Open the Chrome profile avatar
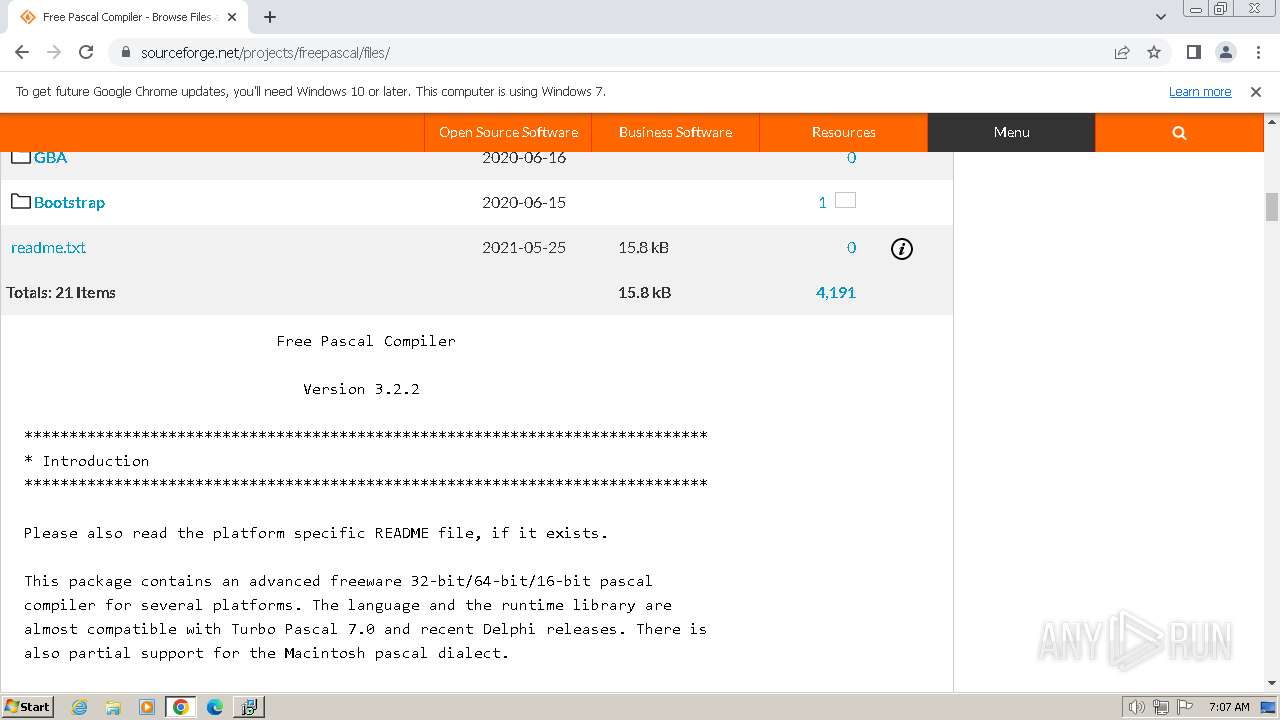Viewport: 1280px width, 720px height. coord(1225,52)
